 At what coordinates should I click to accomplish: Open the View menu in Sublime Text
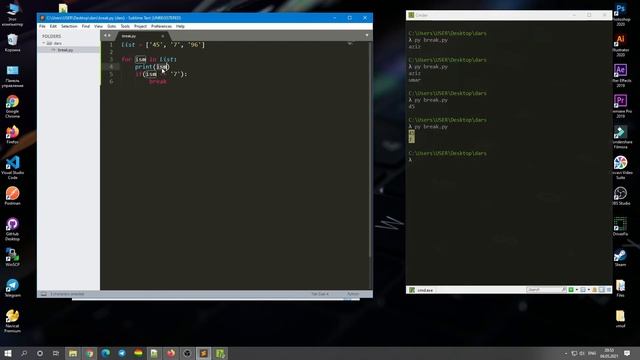click(98, 26)
